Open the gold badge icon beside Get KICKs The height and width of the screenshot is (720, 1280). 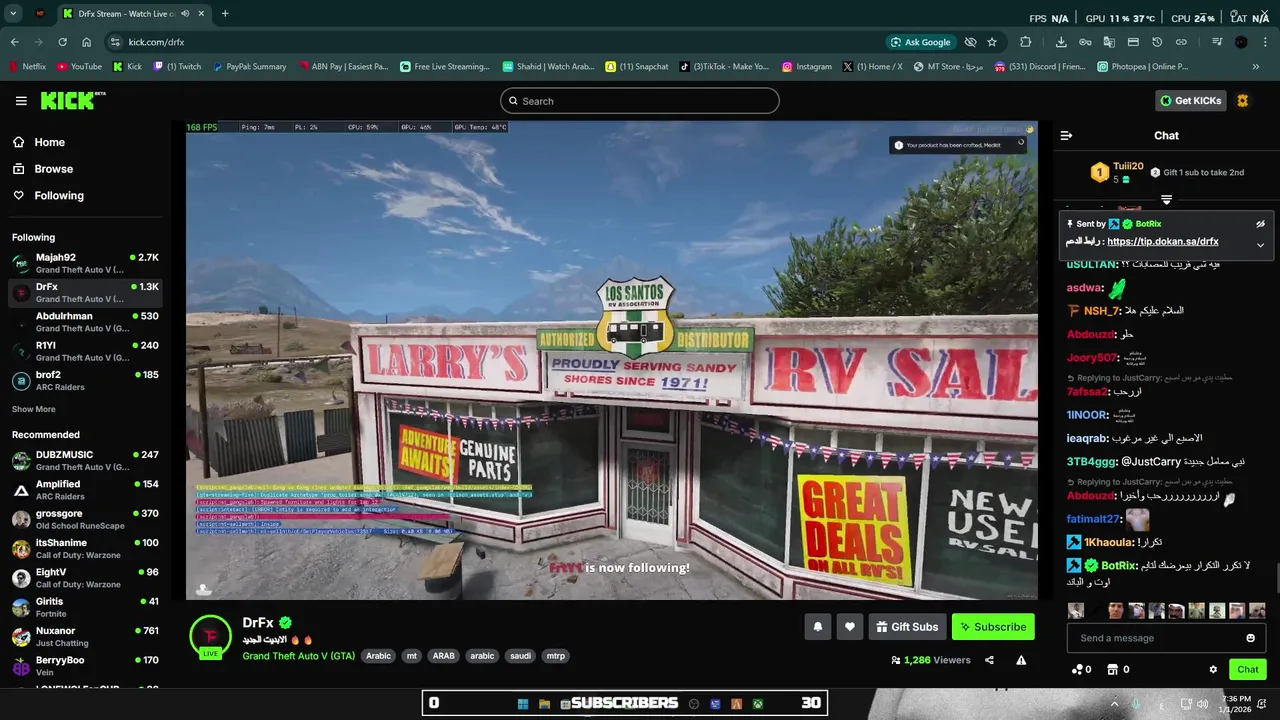tap(1243, 101)
